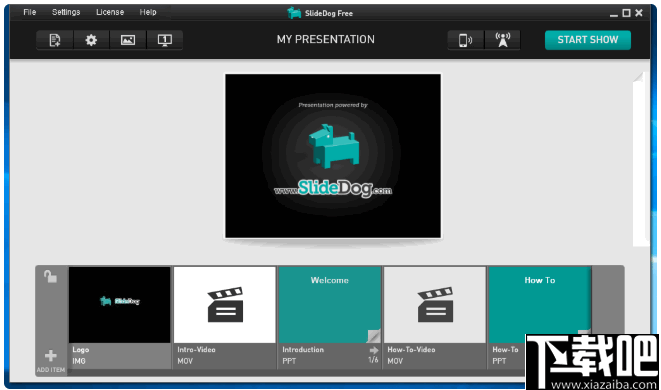
Task: Click the background image icon
Action: point(128,40)
